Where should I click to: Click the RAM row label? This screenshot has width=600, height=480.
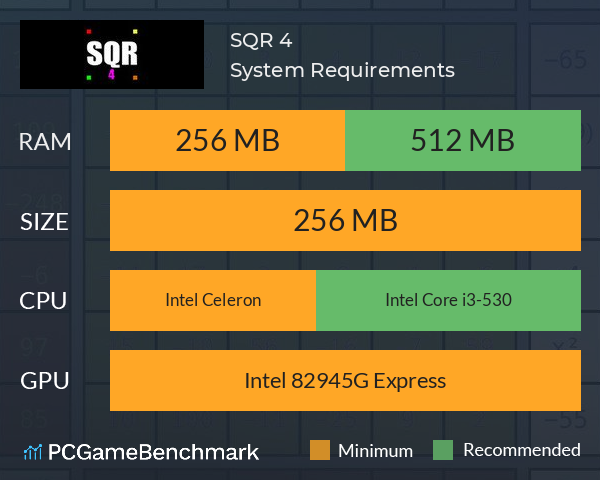tap(45, 142)
